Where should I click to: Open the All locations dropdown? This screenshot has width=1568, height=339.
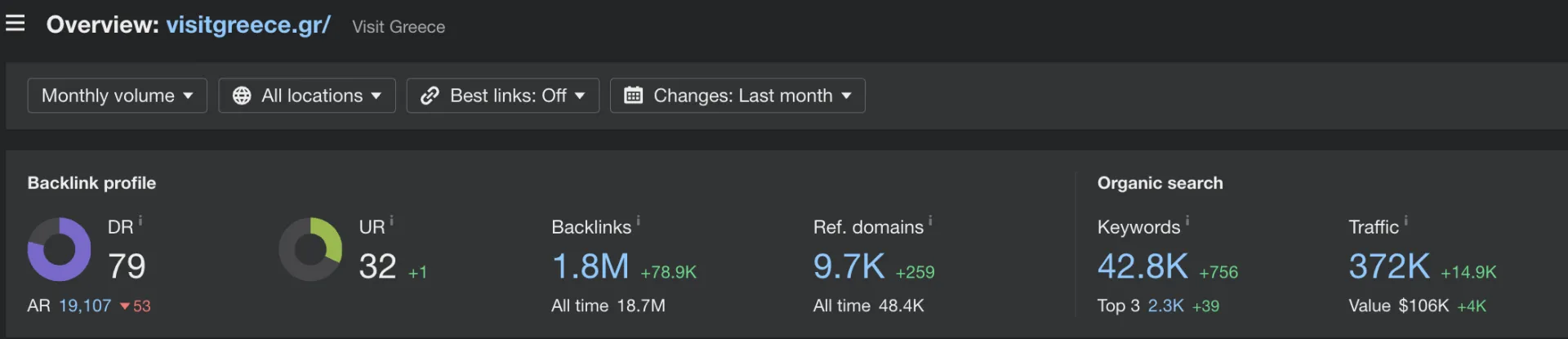(x=307, y=96)
